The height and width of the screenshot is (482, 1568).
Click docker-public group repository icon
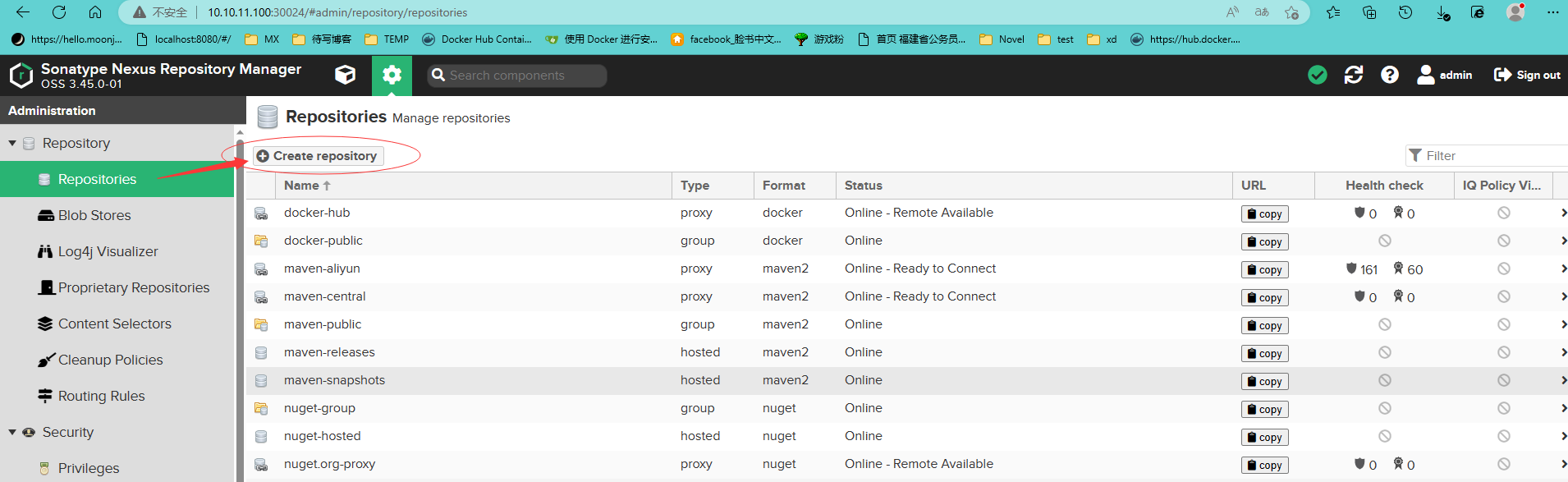coord(261,241)
